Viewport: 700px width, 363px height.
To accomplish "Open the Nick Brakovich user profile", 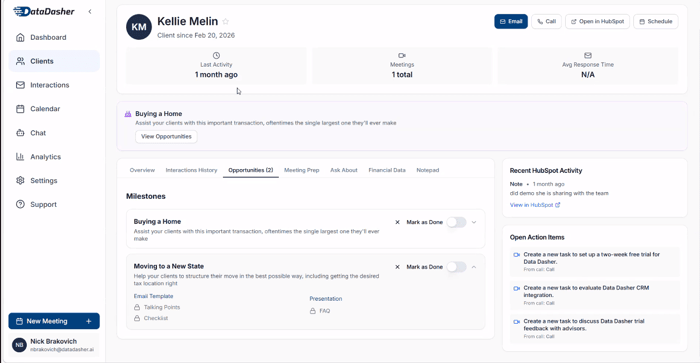I will click(54, 345).
